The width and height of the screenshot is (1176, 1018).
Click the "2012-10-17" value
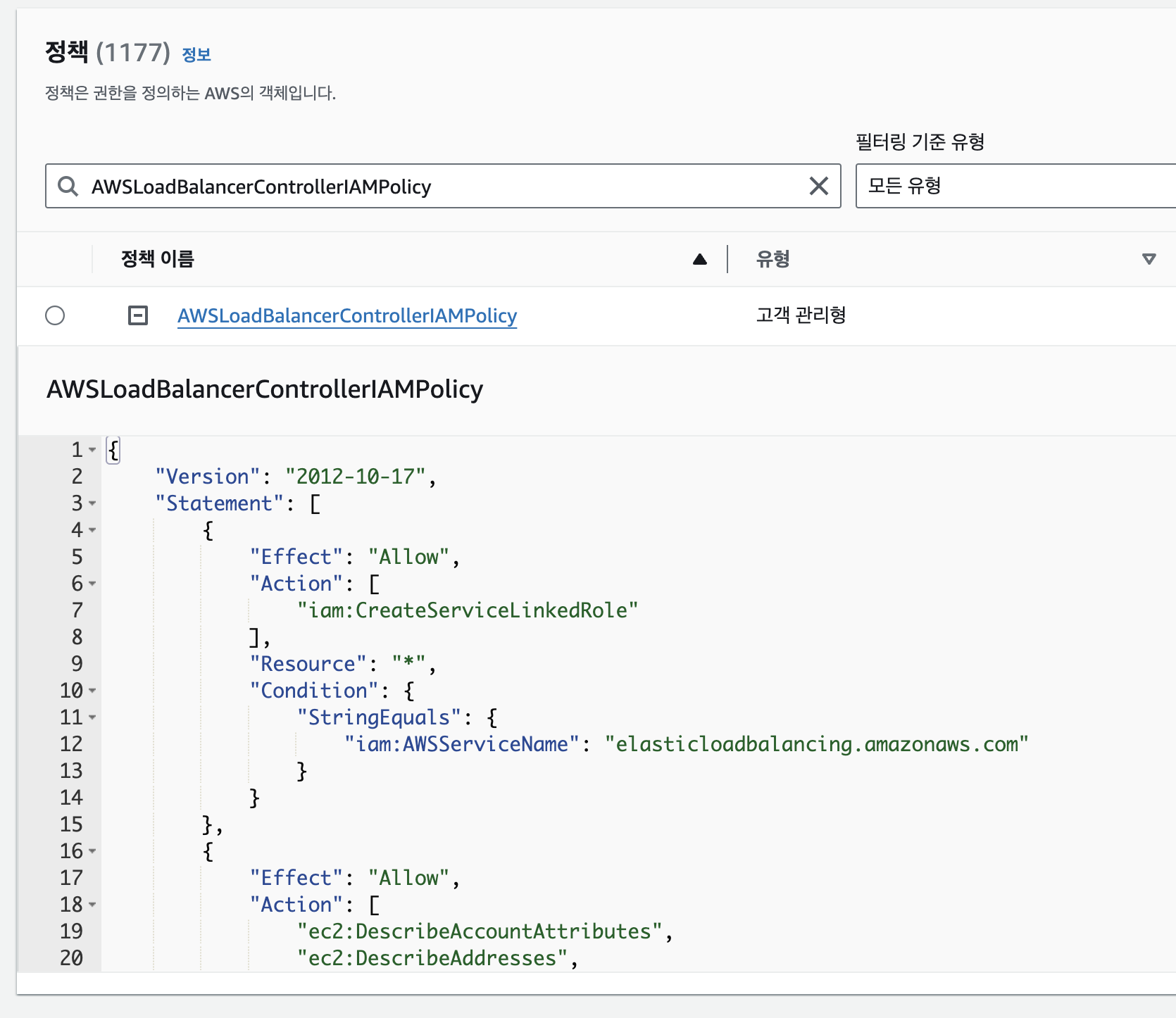point(355,477)
